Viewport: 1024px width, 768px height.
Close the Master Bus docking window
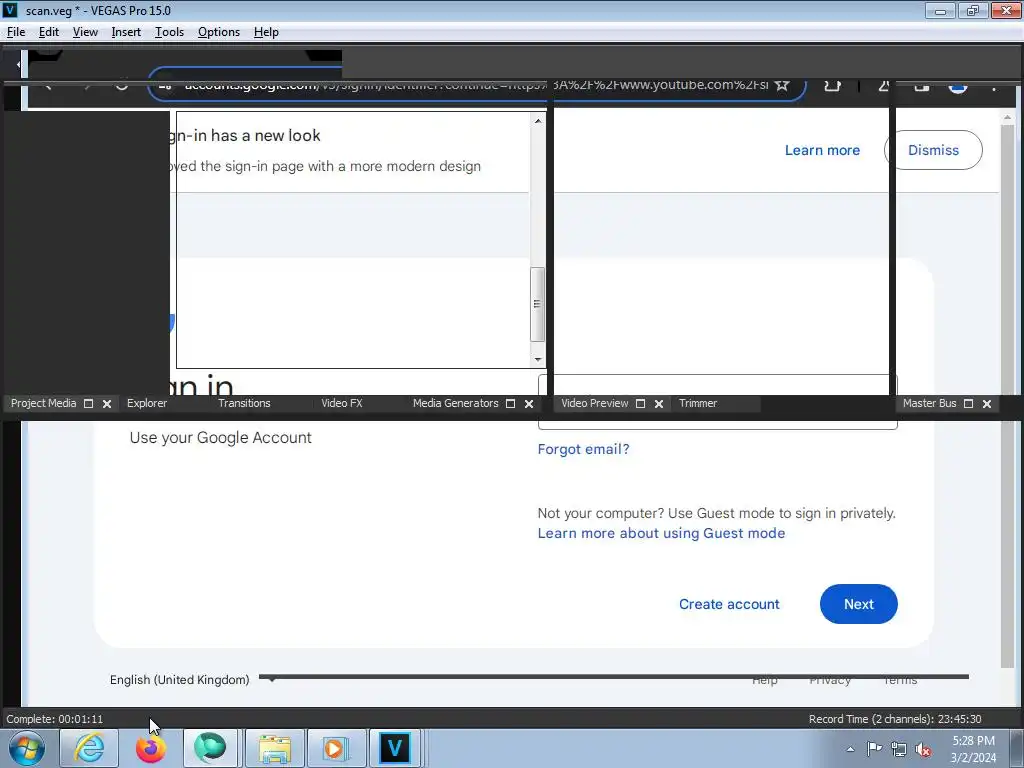pyautogui.click(x=987, y=404)
